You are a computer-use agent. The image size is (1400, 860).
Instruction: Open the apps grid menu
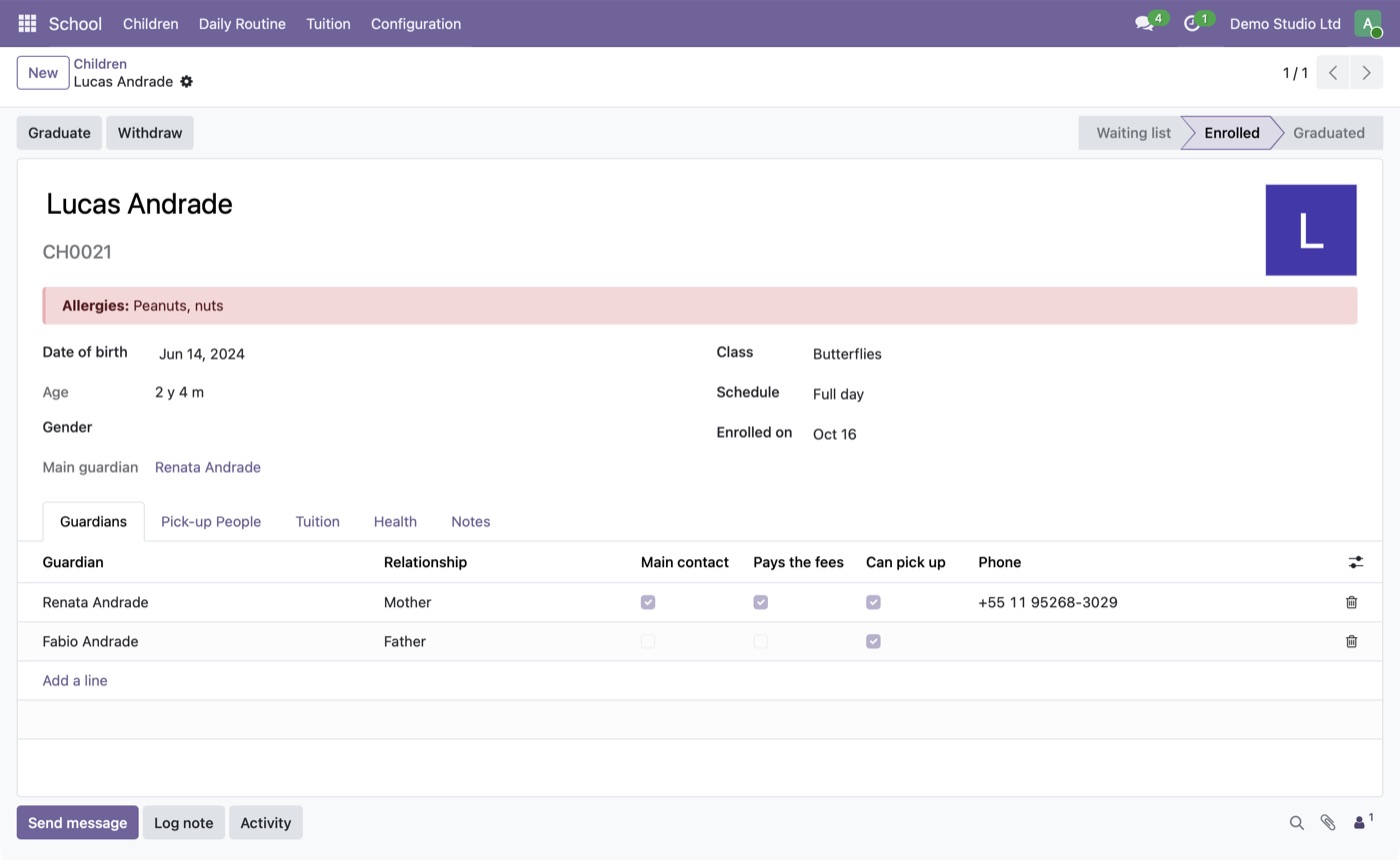27,23
